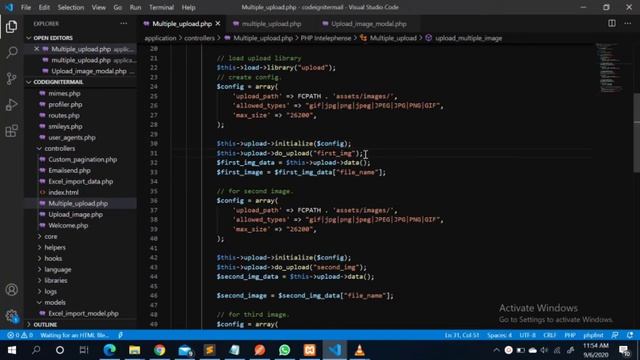Open editor more actions ellipsis

[628, 24]
